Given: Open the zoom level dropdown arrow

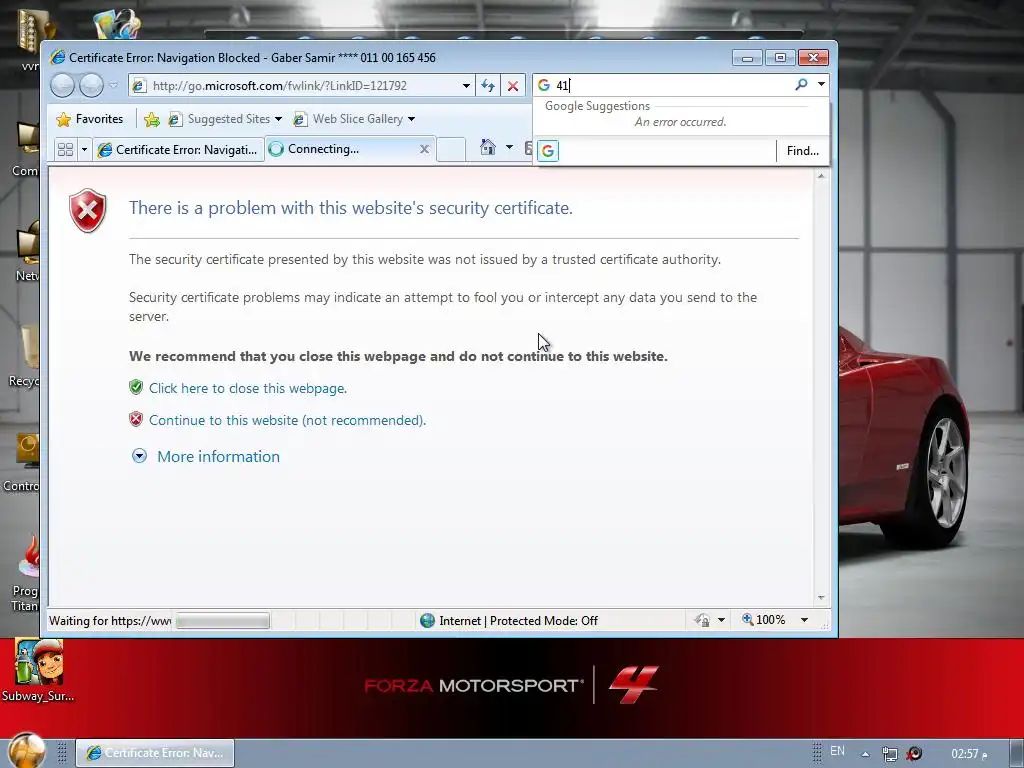Looking at the screenshot, I should tap(805, 620).
